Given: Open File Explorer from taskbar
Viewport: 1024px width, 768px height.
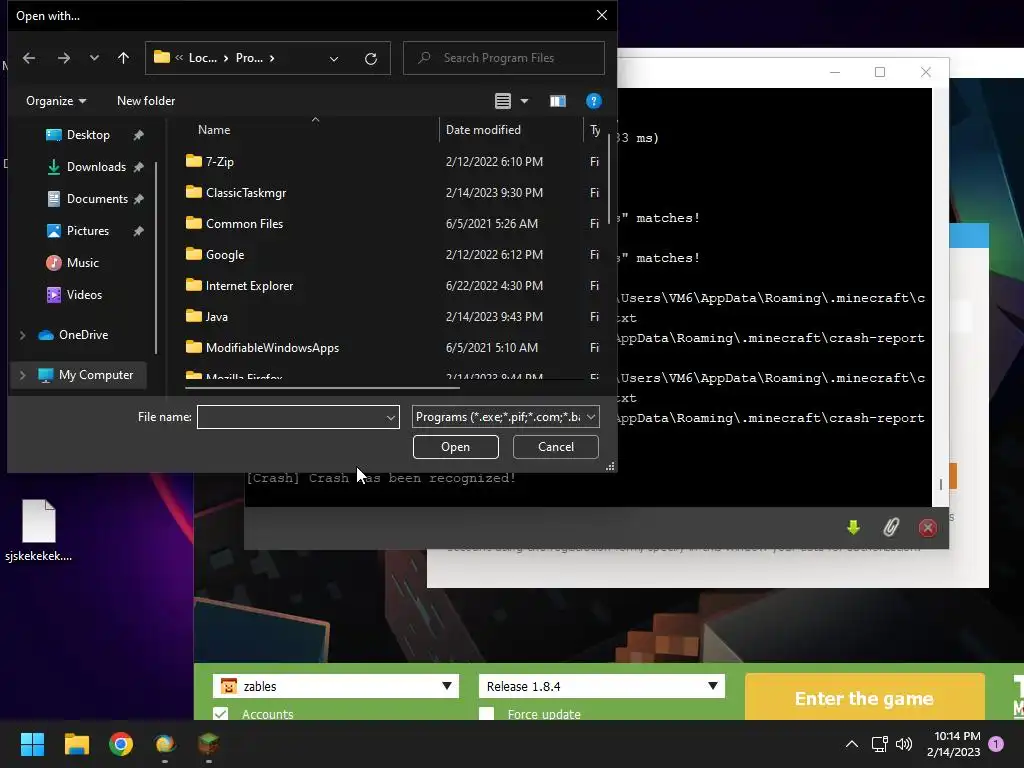Looking at the screenshot, I should [76, 744].
